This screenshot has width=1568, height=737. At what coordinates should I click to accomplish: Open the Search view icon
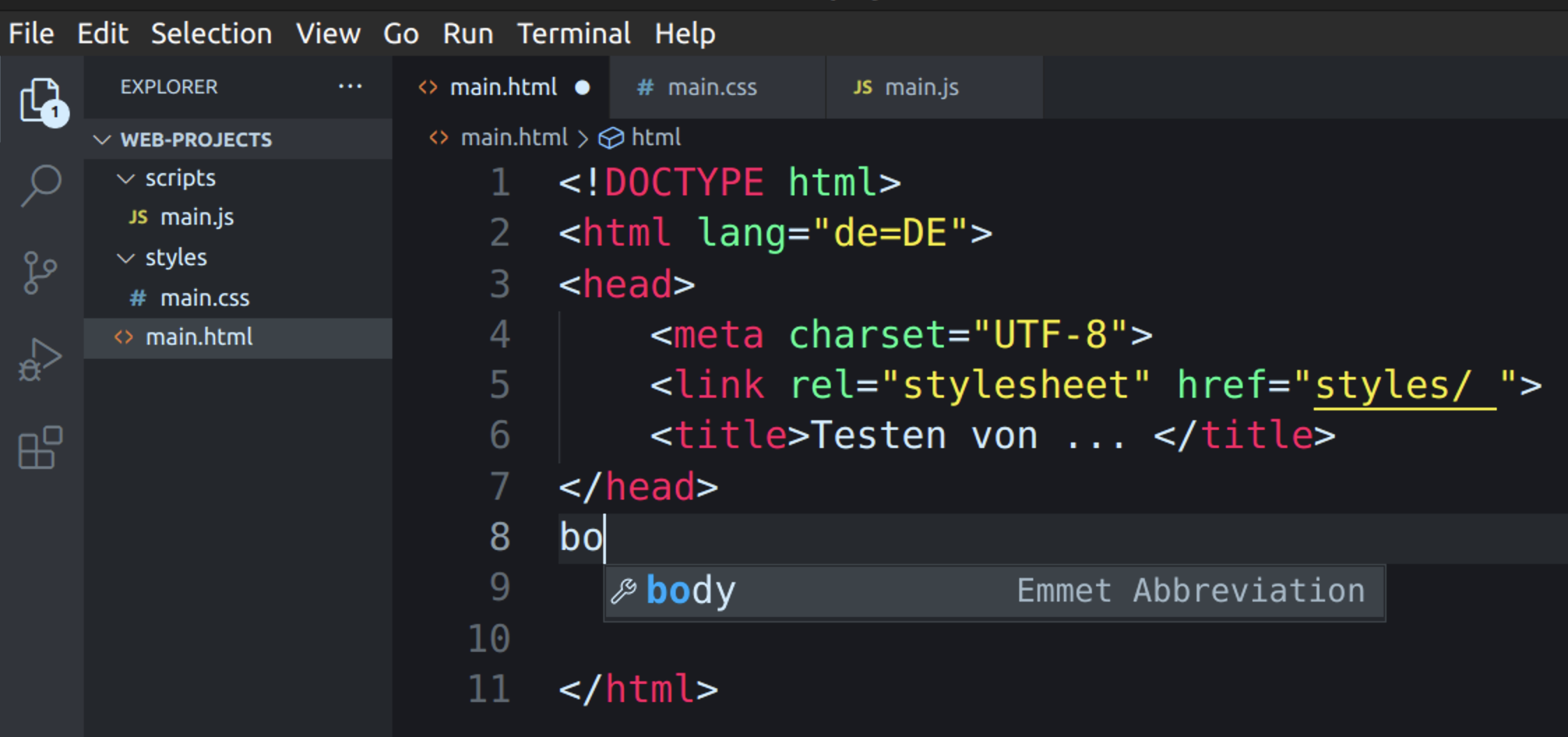point(41,186)
